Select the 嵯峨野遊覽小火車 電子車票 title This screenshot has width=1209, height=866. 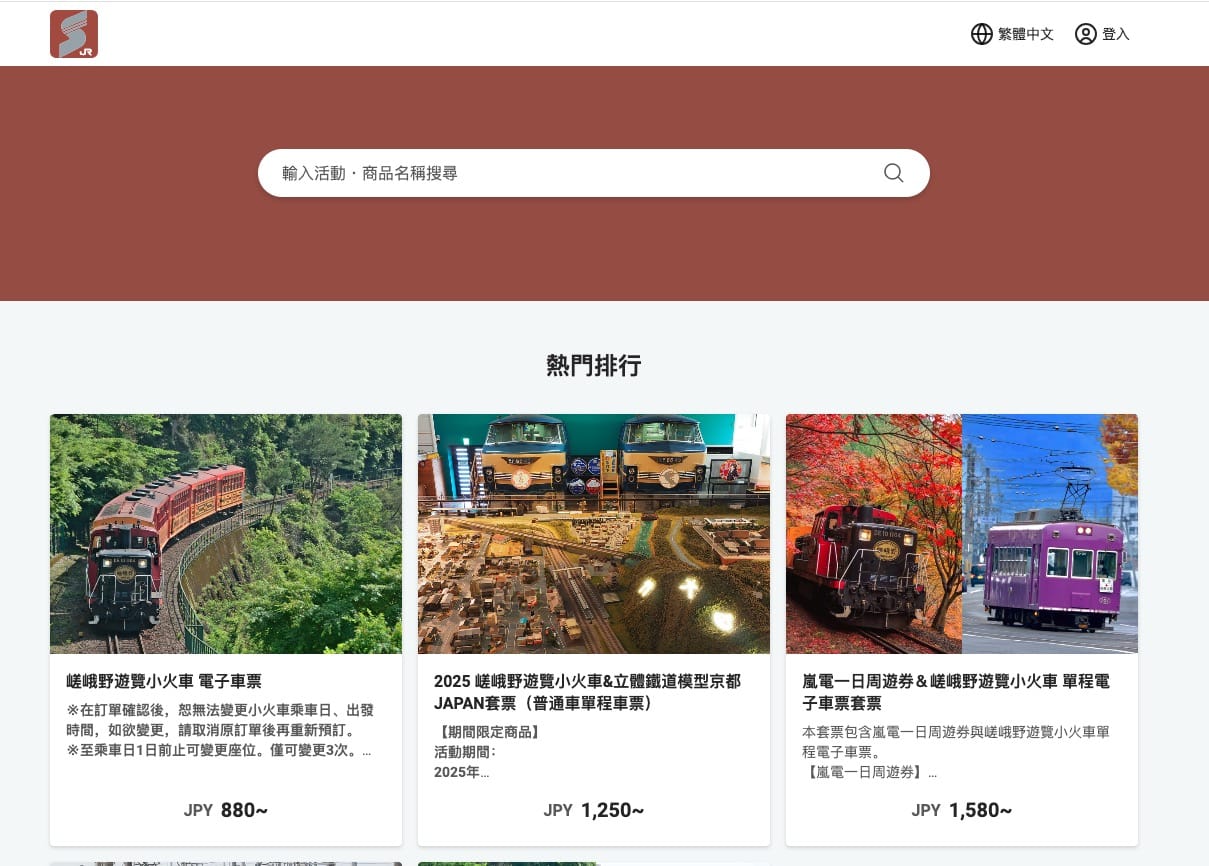pos(164,681)
